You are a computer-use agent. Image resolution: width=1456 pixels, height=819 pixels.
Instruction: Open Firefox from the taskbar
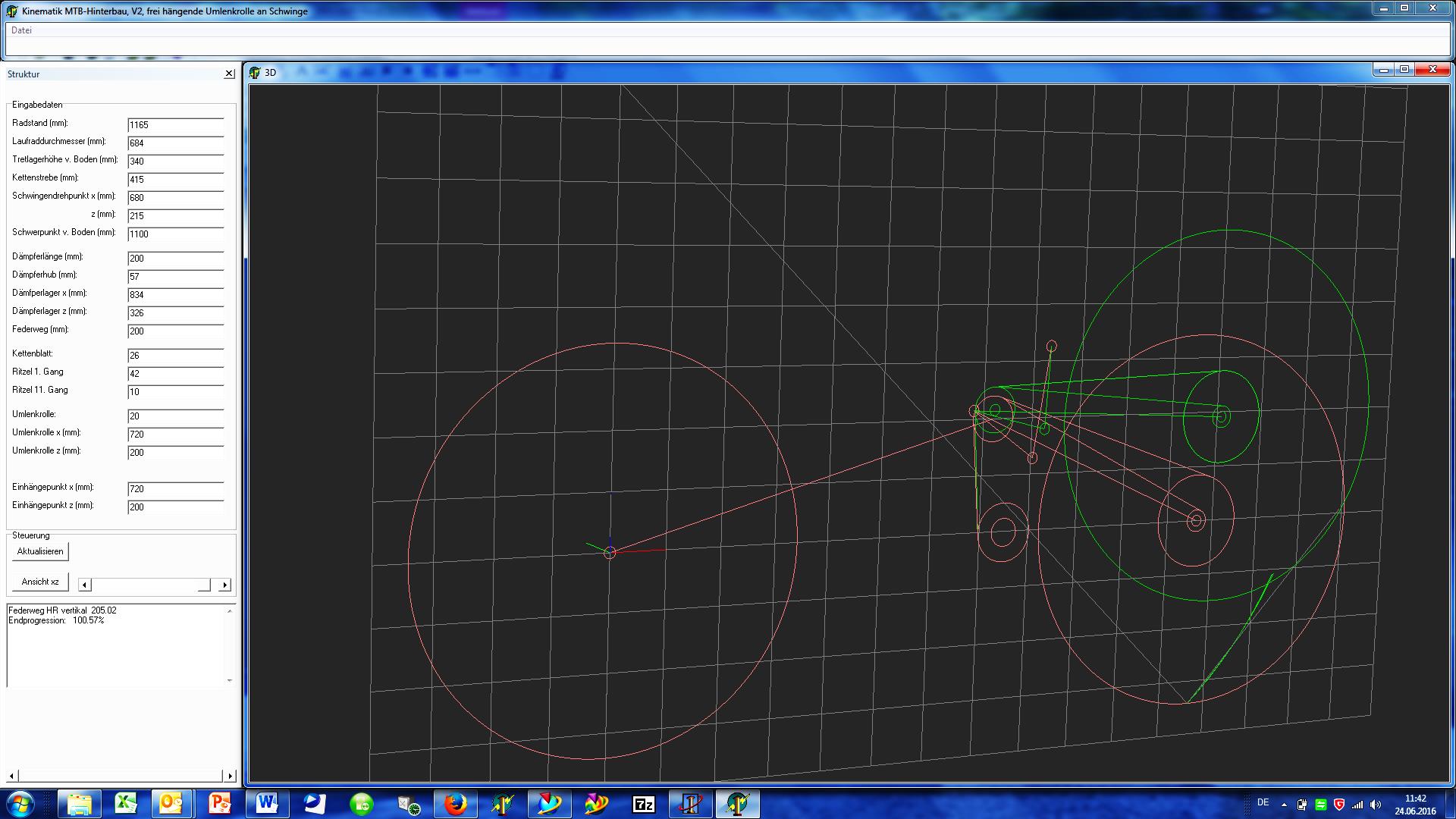(x=455, y=804)
